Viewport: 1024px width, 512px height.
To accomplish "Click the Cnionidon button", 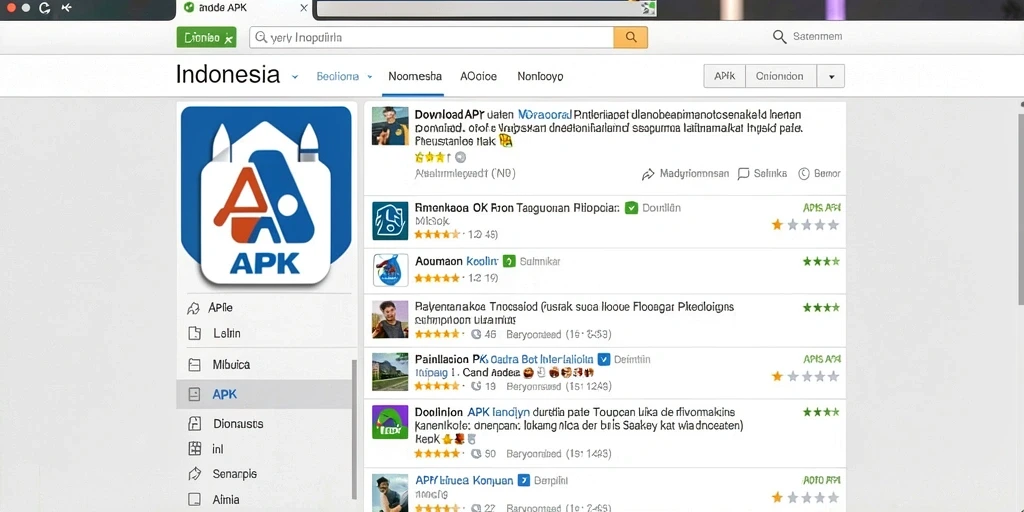I will (782, 76).
